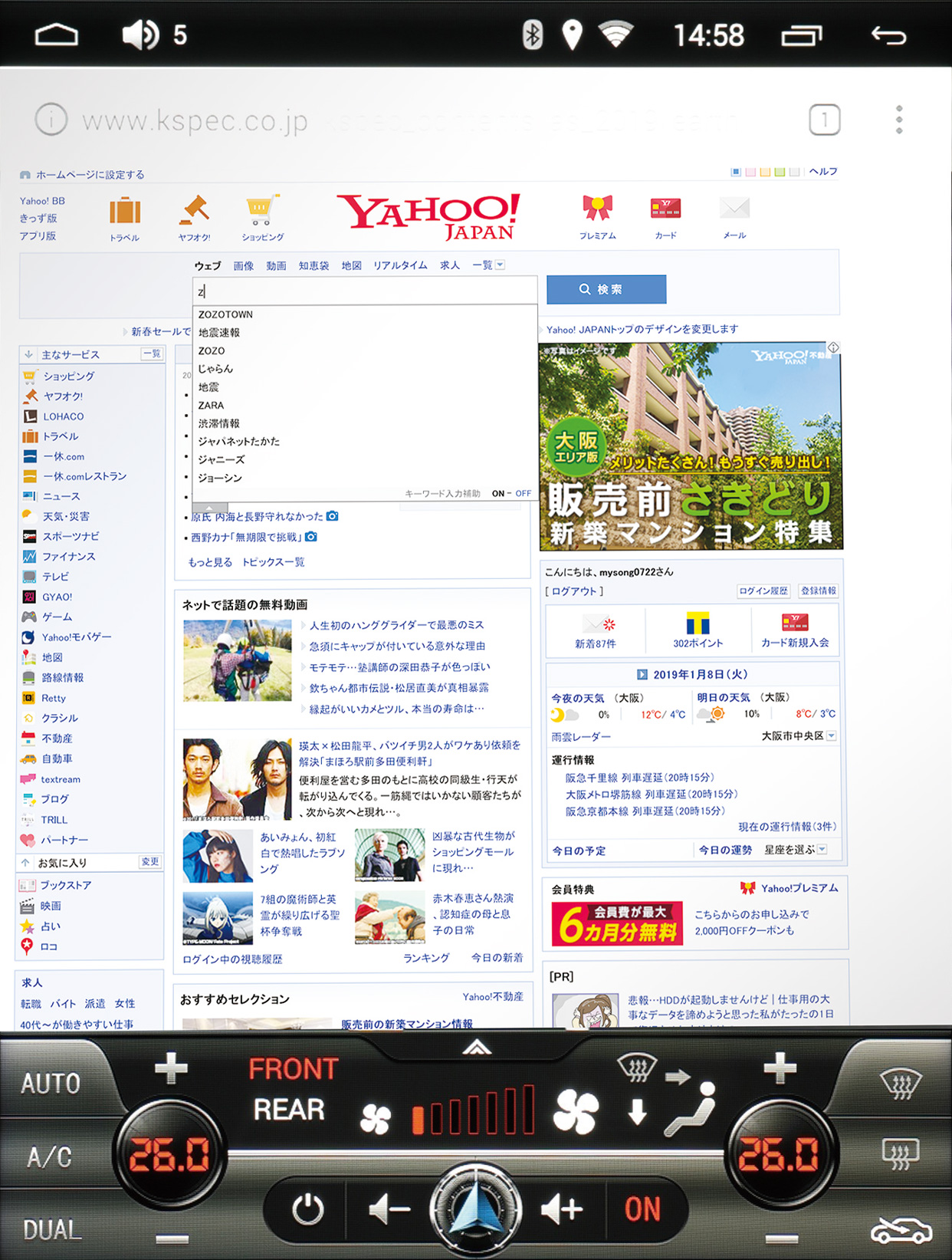Open the Osaka mansion banner ad

[691, 446]
